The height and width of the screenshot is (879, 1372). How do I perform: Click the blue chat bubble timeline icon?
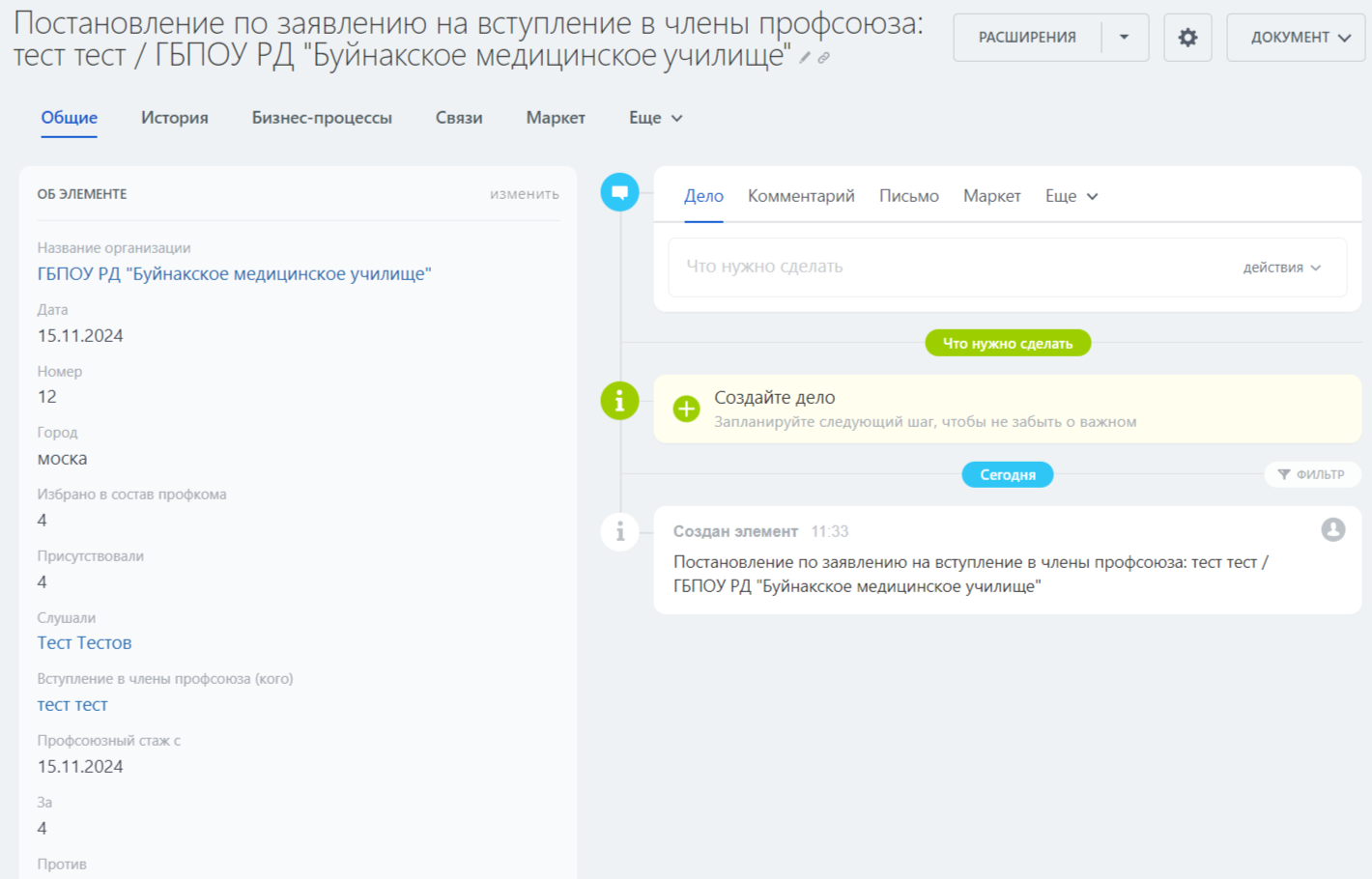point(619,192)
